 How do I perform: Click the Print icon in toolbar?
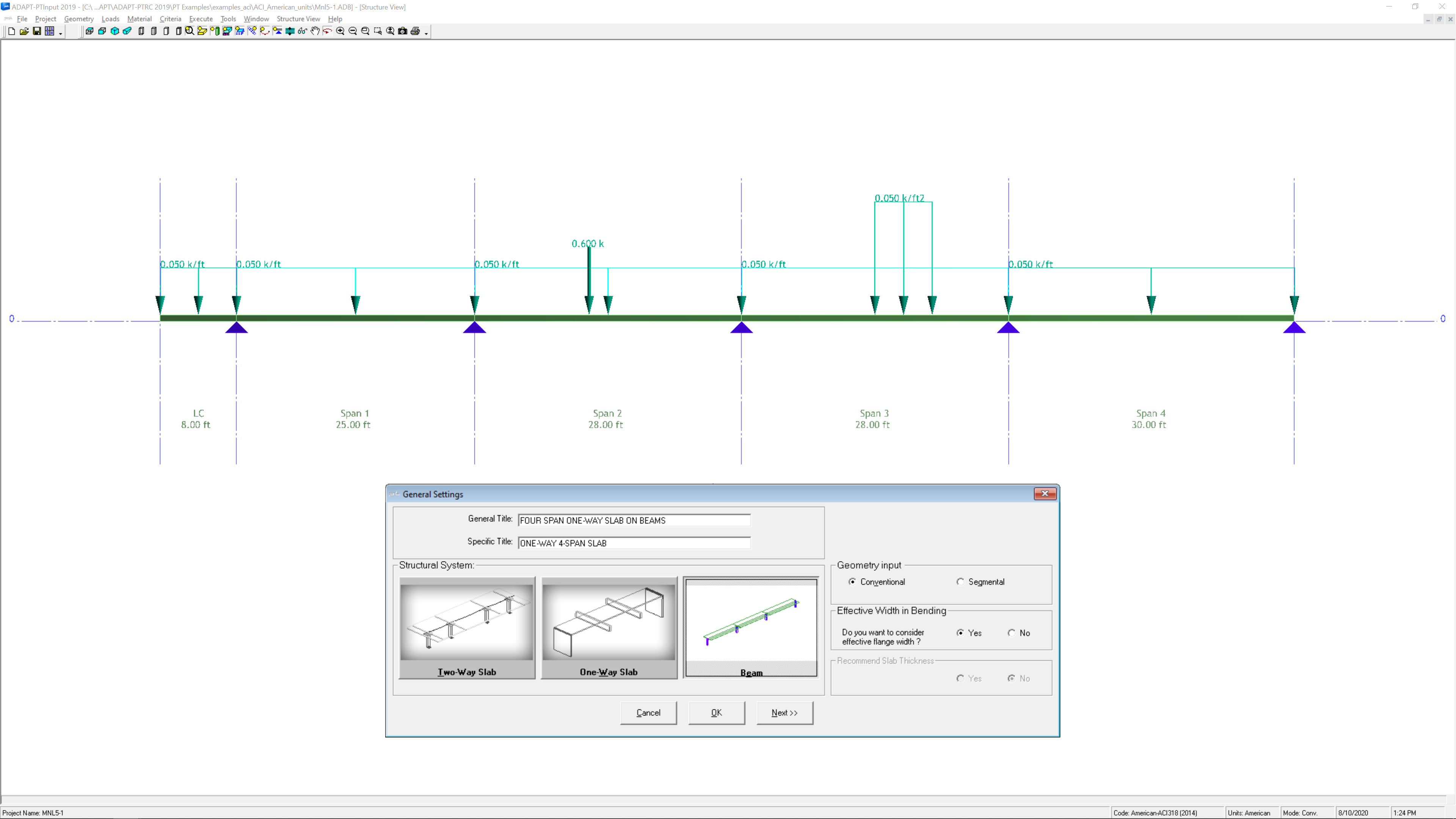(416, 31)
